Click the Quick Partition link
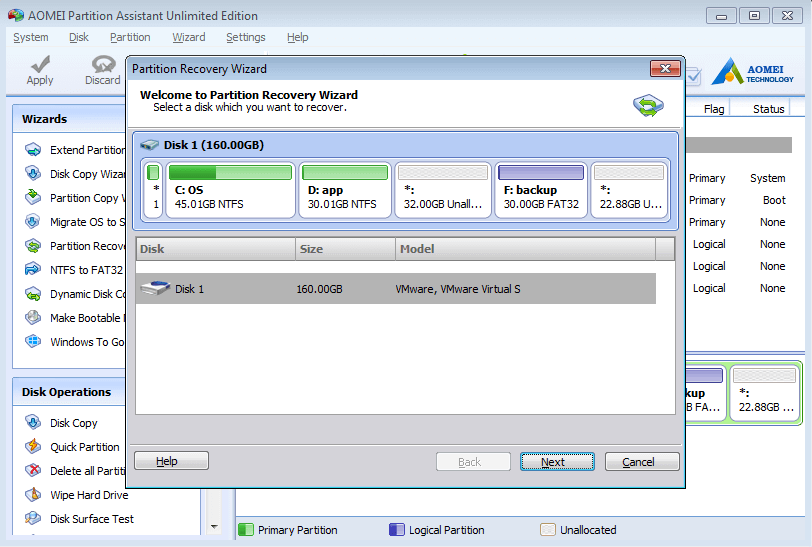812x547 pixels. [85, 447]
